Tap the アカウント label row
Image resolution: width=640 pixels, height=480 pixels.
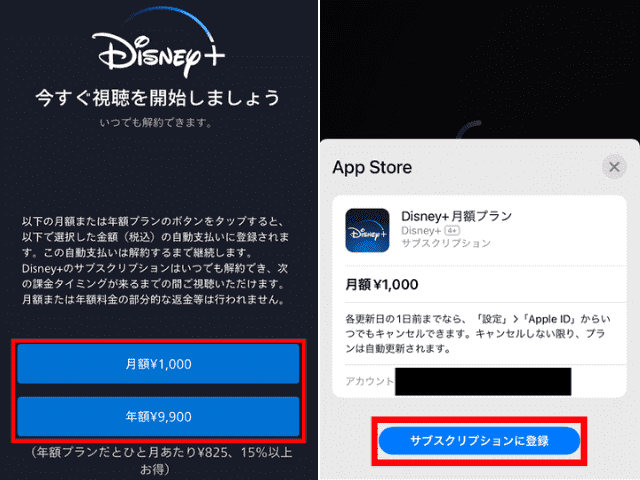(x=480, y=381)
